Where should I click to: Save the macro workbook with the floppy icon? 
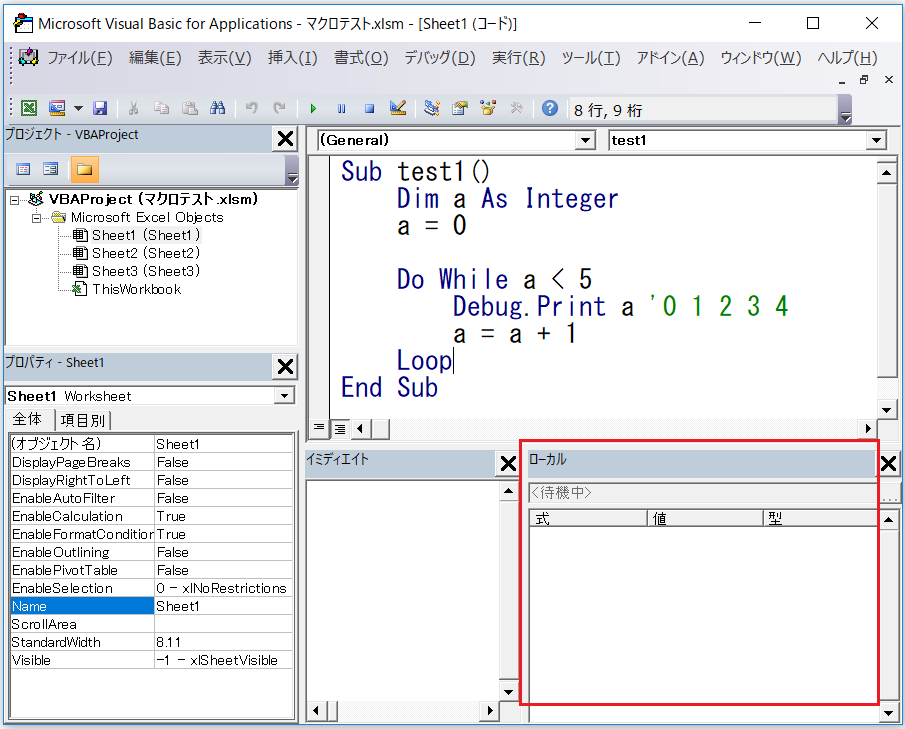click(x=100, y=108)
